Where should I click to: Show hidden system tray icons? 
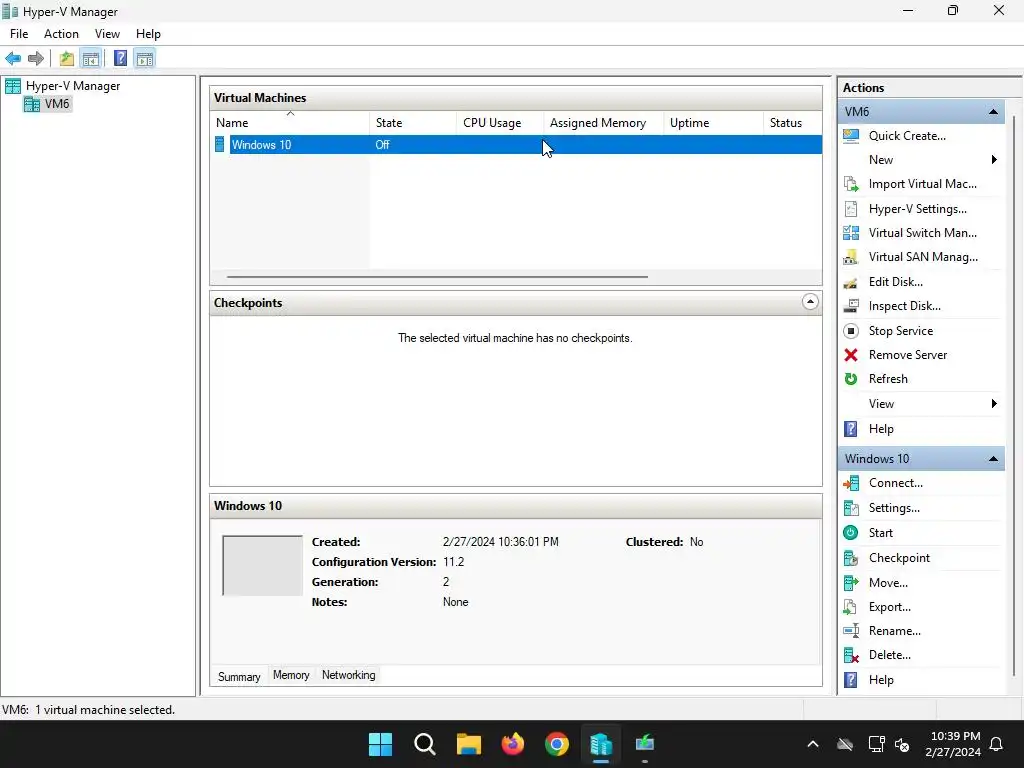(813, 744)
